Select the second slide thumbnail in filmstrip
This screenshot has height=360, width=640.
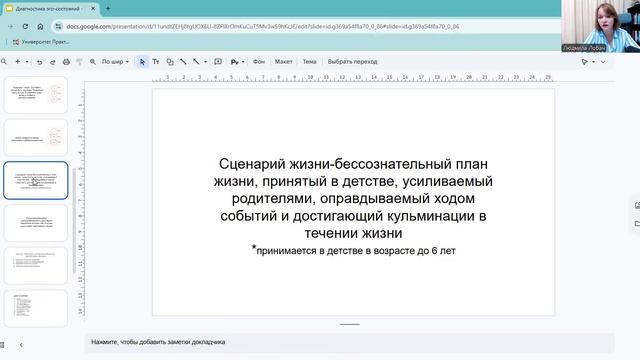tap(36, 138)
